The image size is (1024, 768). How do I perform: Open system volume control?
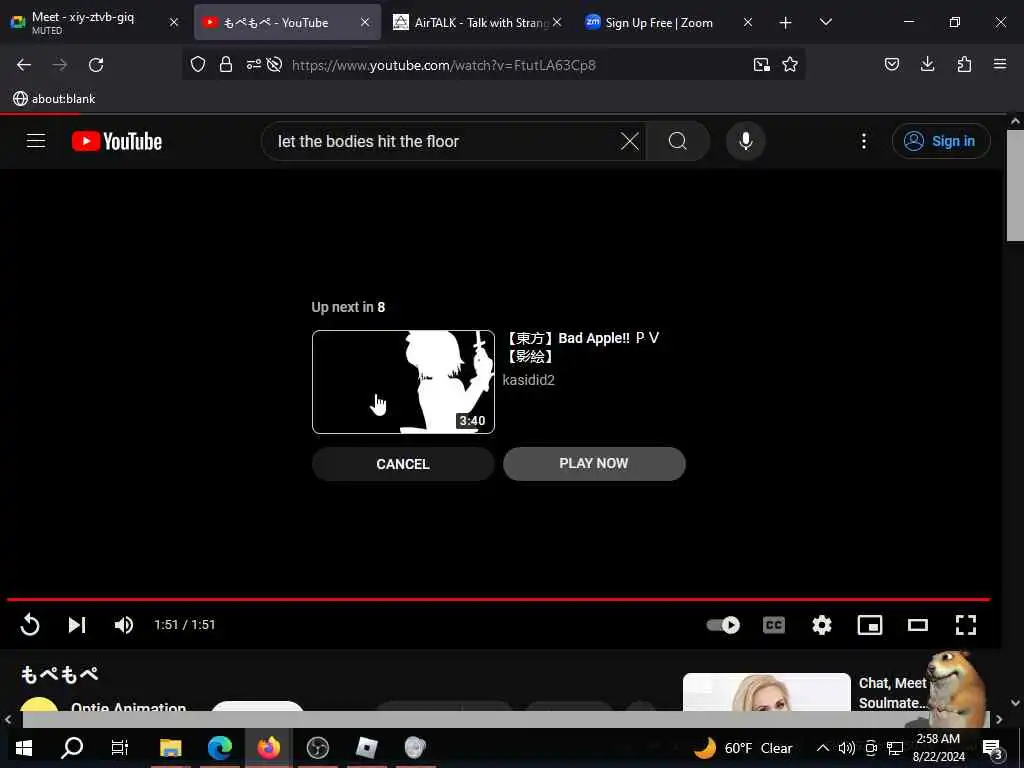pos(847,748)
